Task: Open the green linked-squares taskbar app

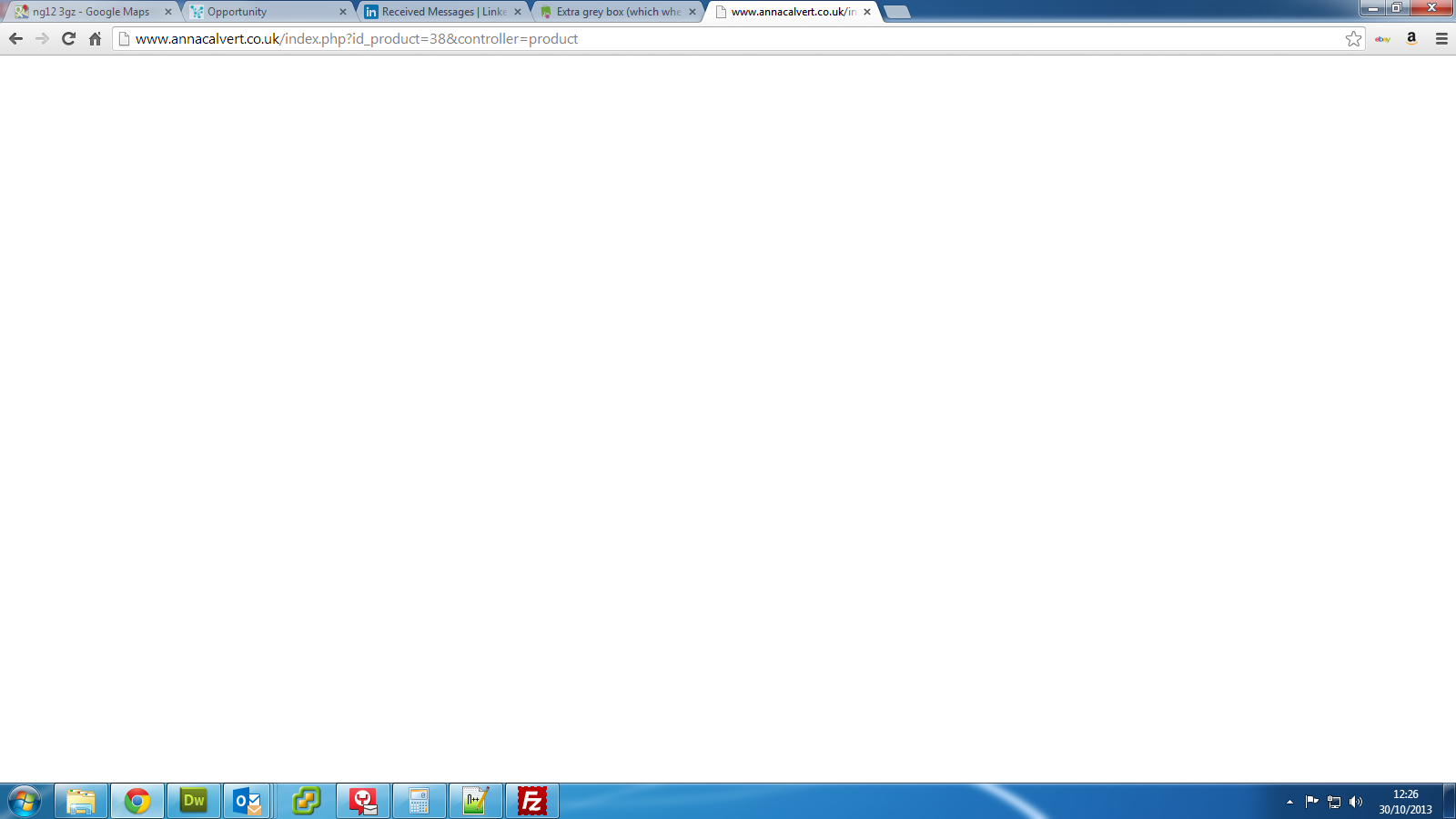Action: (x=307, y=801)
